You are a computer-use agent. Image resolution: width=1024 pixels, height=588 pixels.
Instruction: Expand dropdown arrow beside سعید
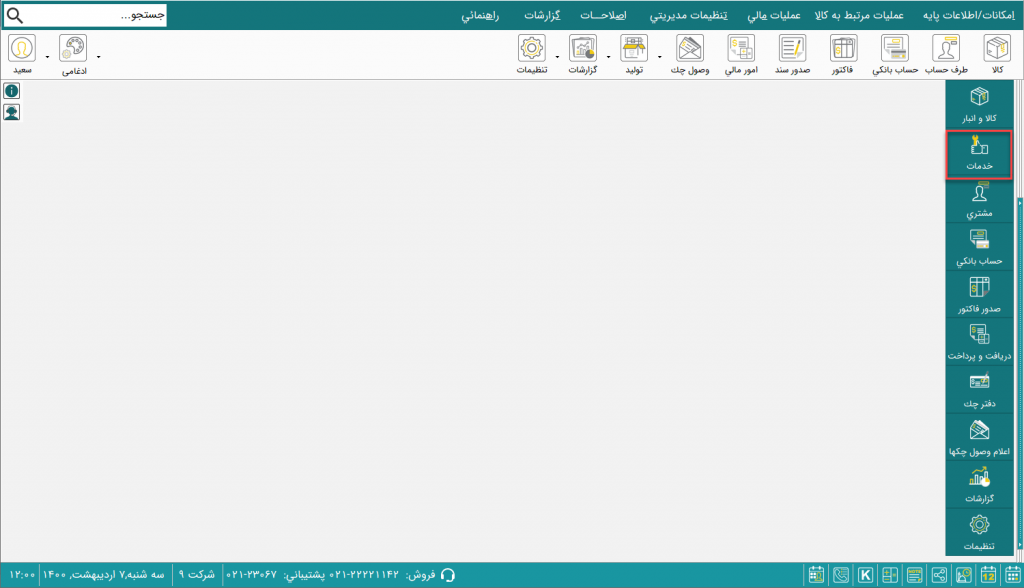click(x=48, y=57)
